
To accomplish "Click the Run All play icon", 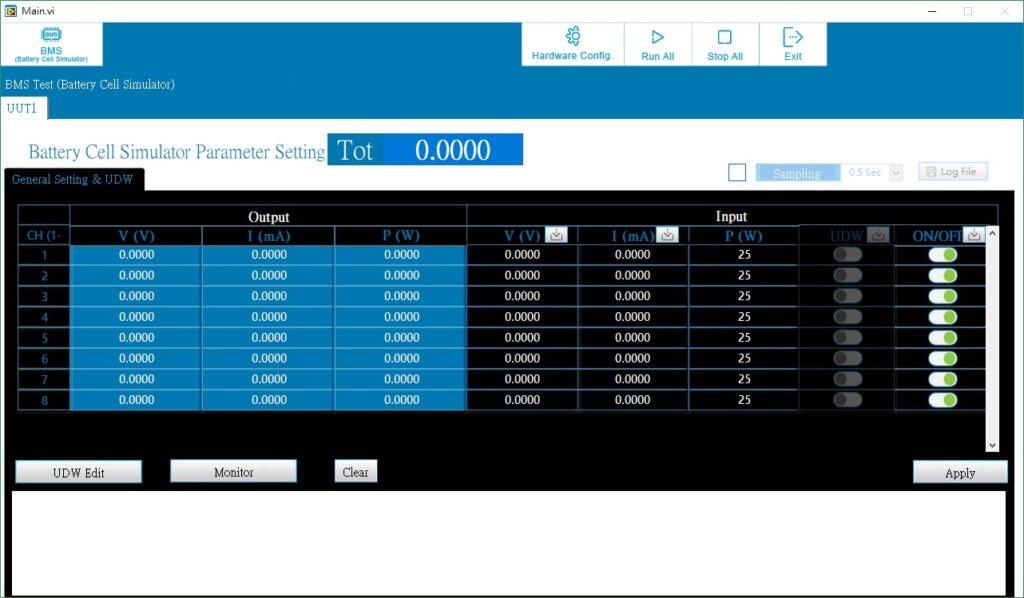I will [657, 37].
